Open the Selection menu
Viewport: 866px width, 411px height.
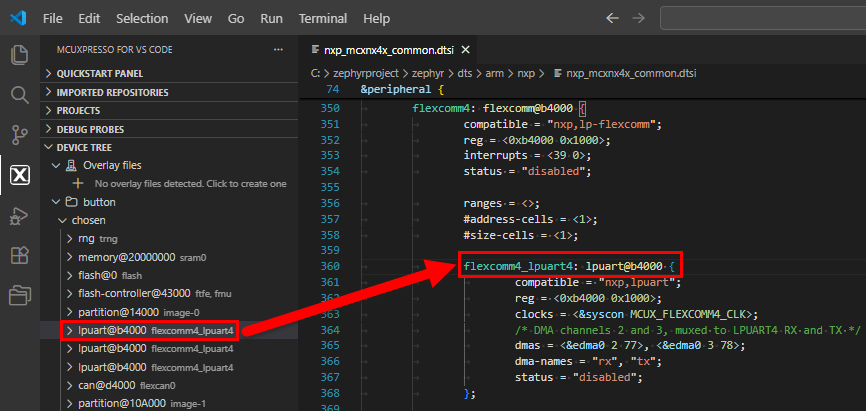pyautogui.click(x=142, y=18)
